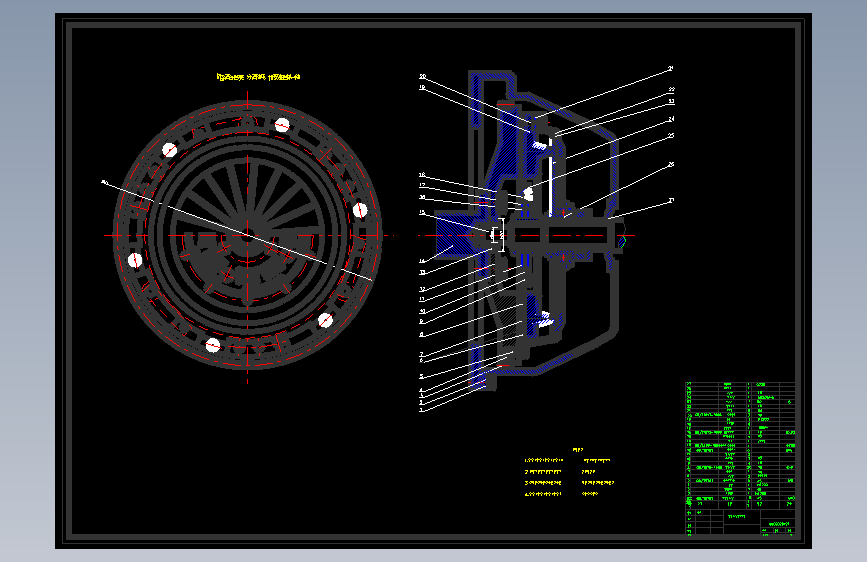Image resolution: width=867 pixels, height=562 pixels.
Task: Select the section line label at the circular view's upper left
Action: pyautogui.click(x=105, y=182)
